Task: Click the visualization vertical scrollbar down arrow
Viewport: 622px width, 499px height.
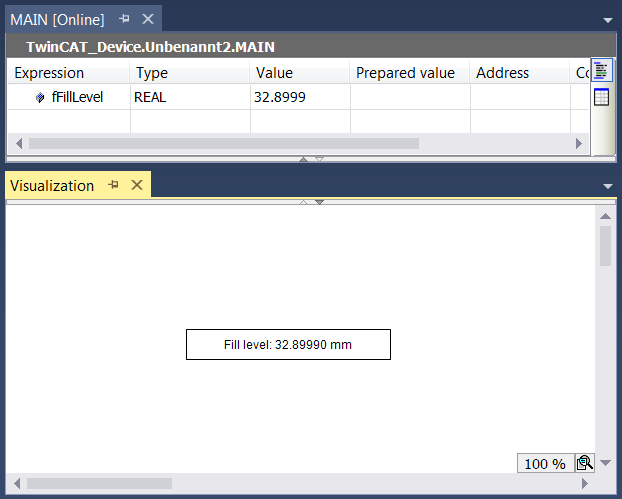Action: (x=605, y=463)
